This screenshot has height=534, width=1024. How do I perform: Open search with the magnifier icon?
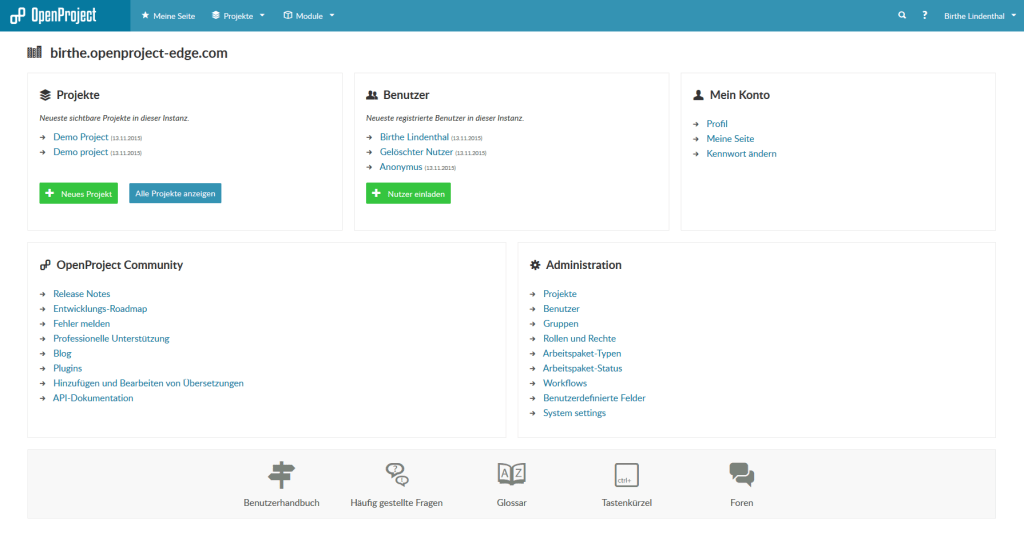click(x=902, y=15)
